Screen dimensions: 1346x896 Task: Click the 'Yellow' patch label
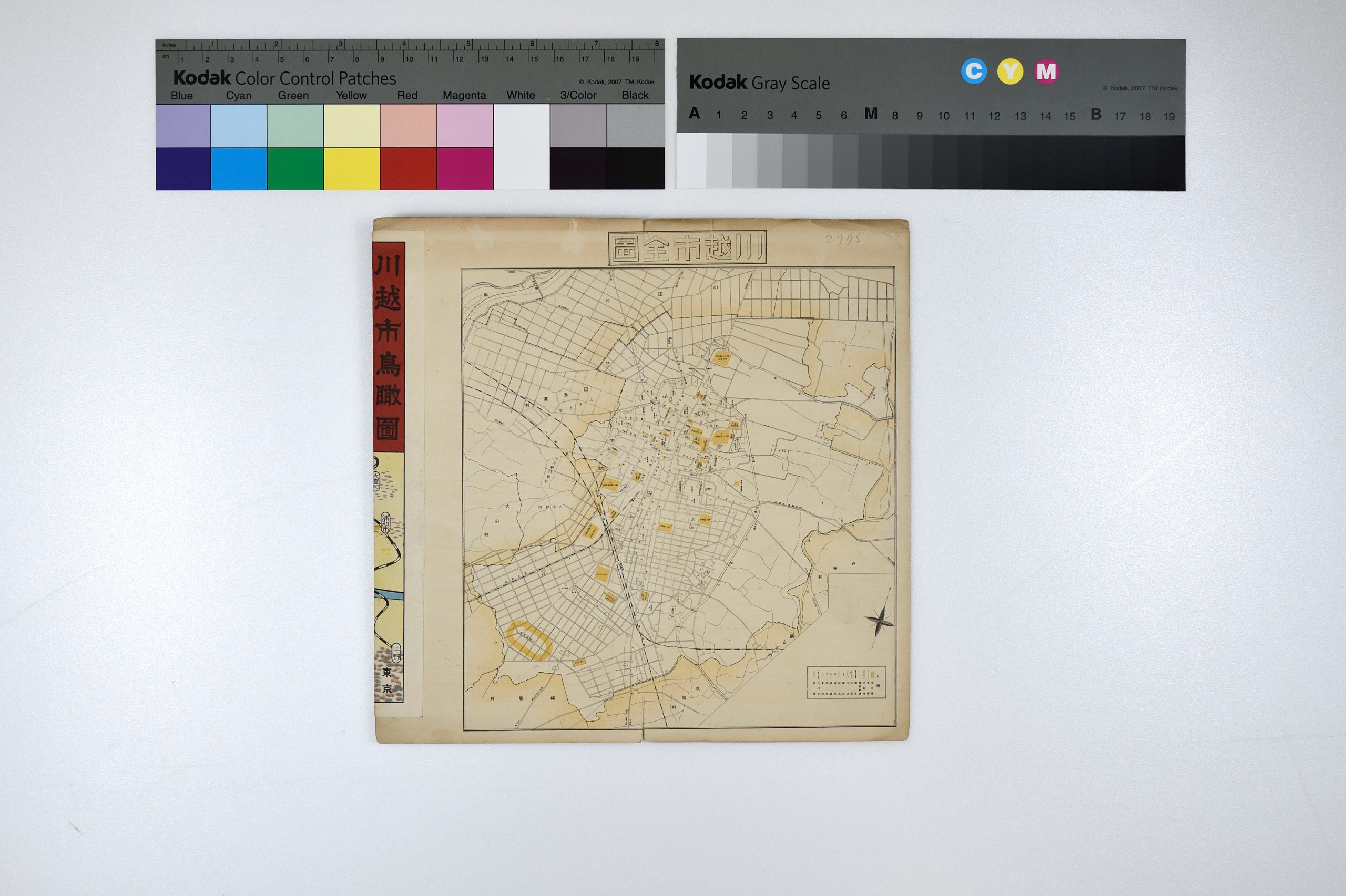pyautogui.click(x=351, y=96)
